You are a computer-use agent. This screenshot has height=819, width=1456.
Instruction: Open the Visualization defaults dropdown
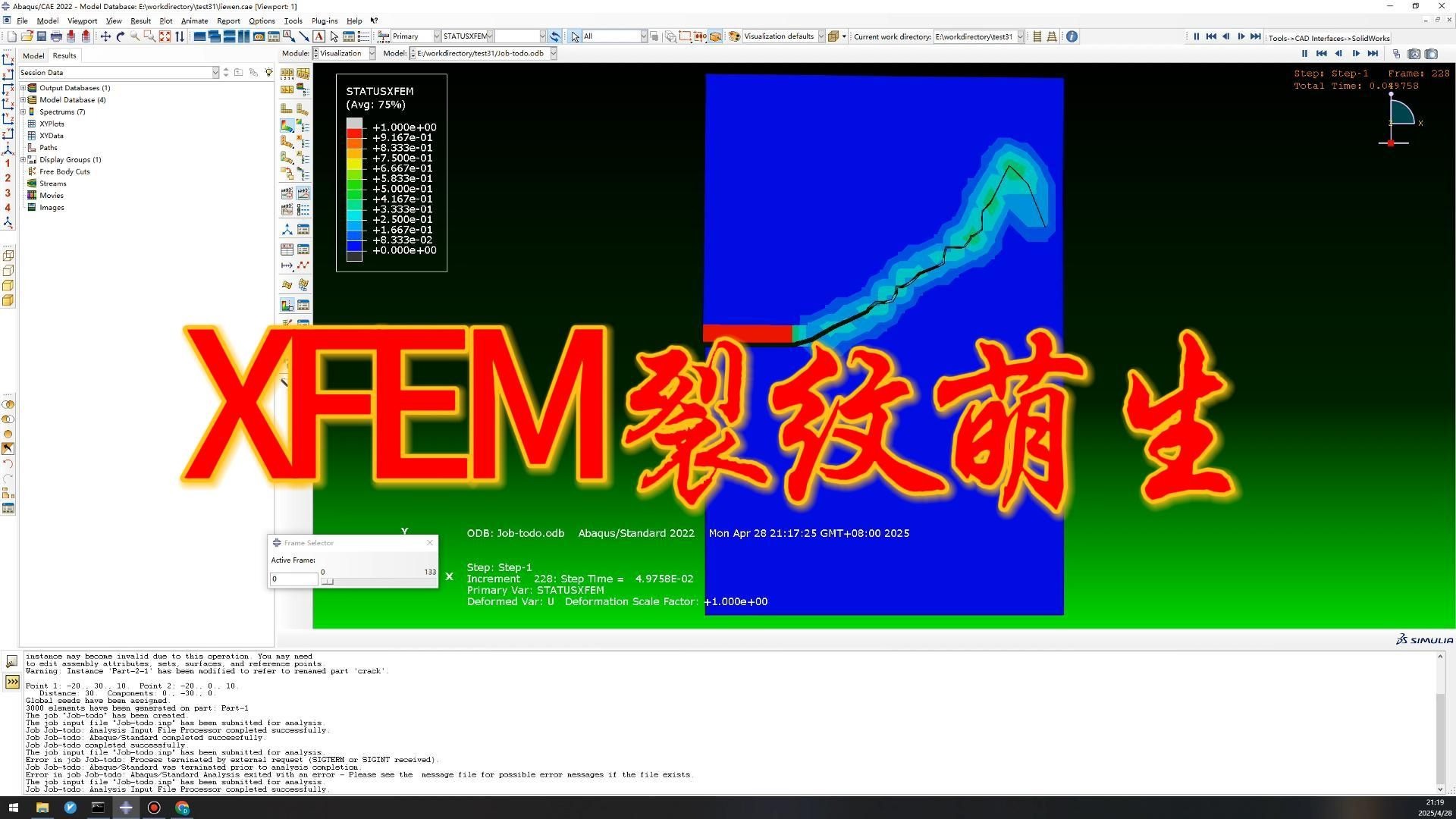(821, 36)
